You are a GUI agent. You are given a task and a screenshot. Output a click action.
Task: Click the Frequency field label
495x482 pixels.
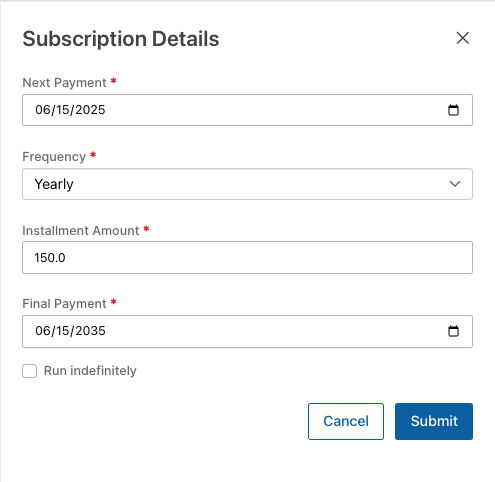click(x=54, y=157)
